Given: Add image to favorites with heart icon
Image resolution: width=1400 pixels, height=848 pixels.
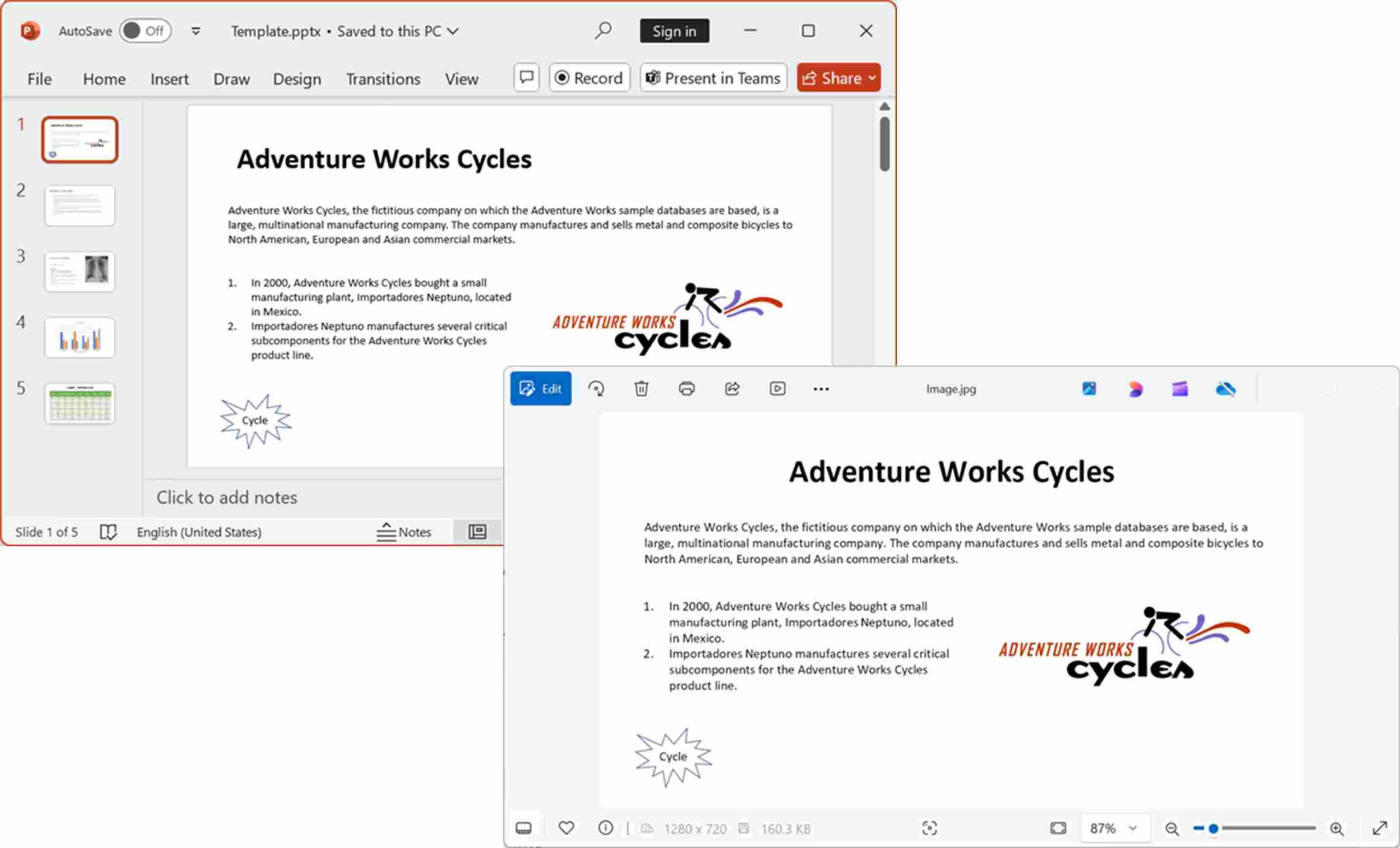Looking at the screenshot, I should point(566,828).
